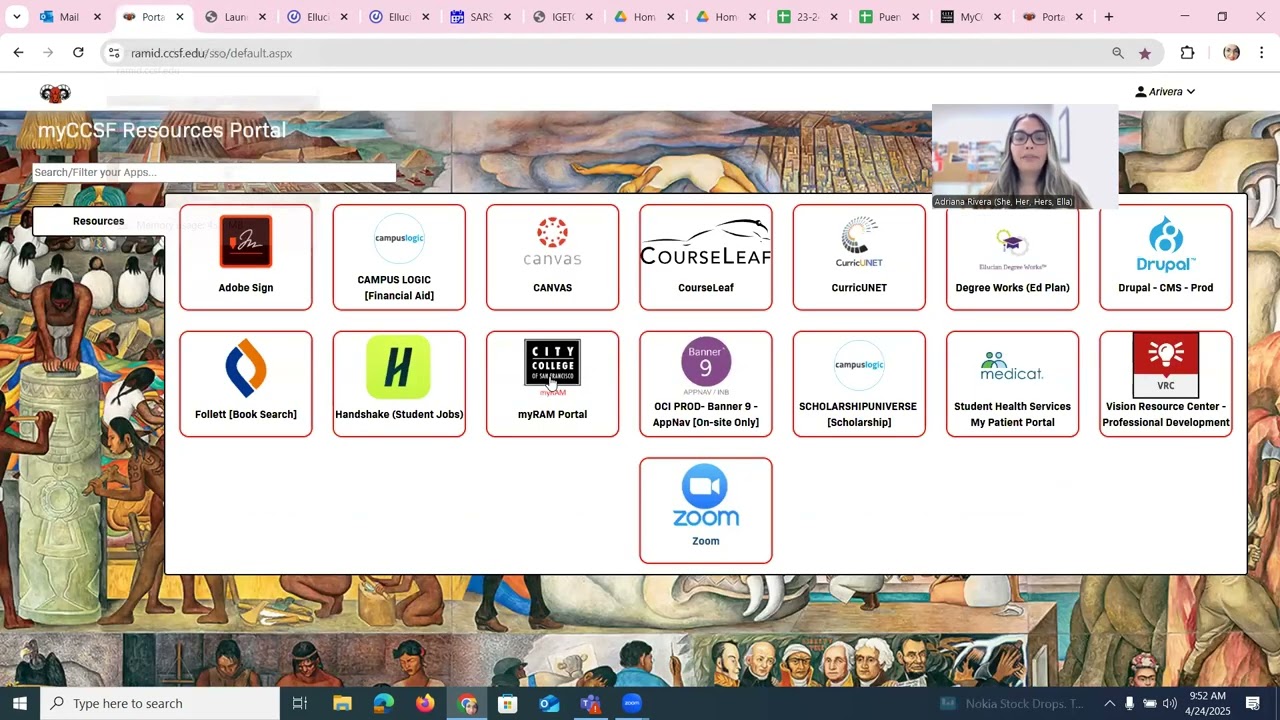Click the zoom magnifier icon in address bar
Image resolution: width=1280 pixels, height=720 pixels.
click(x=1118, y=53)
